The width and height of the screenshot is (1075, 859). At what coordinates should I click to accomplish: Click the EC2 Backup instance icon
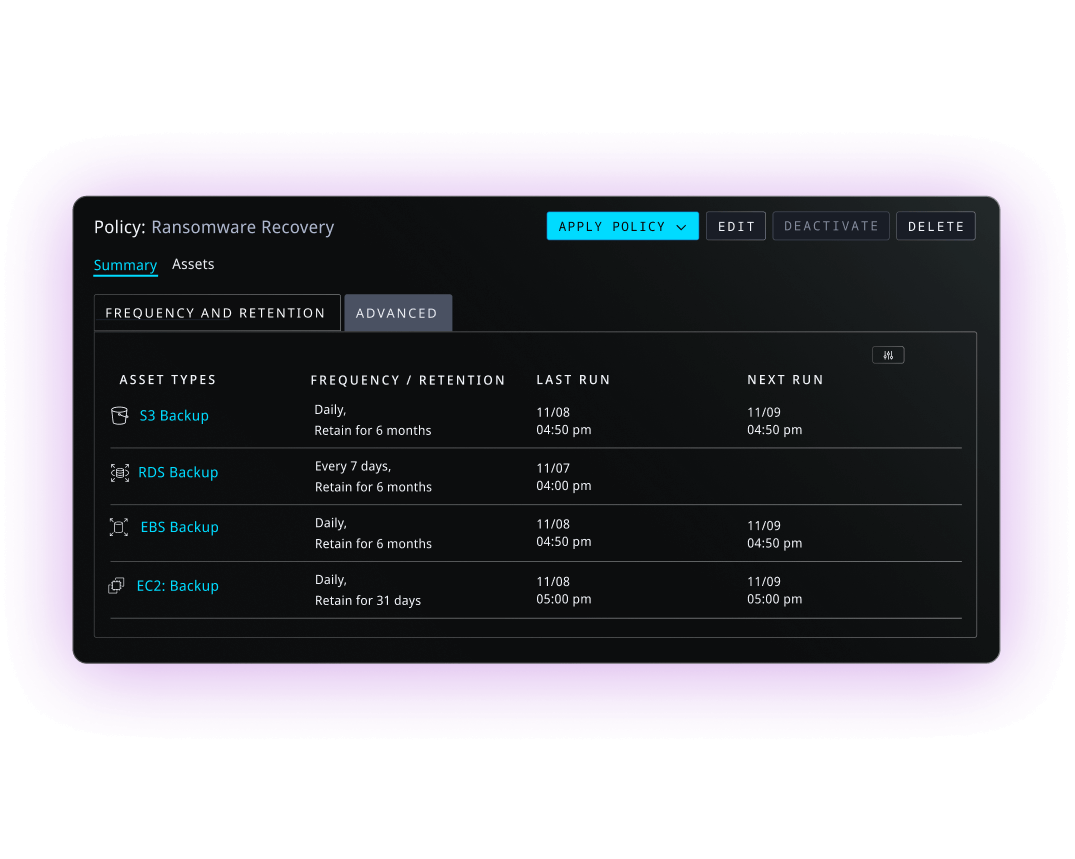pos(116,586)
